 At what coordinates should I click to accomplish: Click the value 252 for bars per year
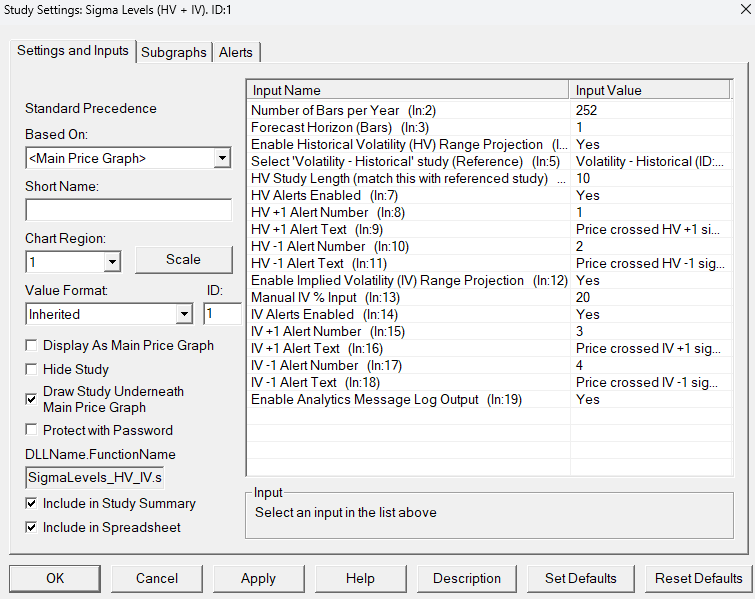pyautogui.click(x=586, y=110)
